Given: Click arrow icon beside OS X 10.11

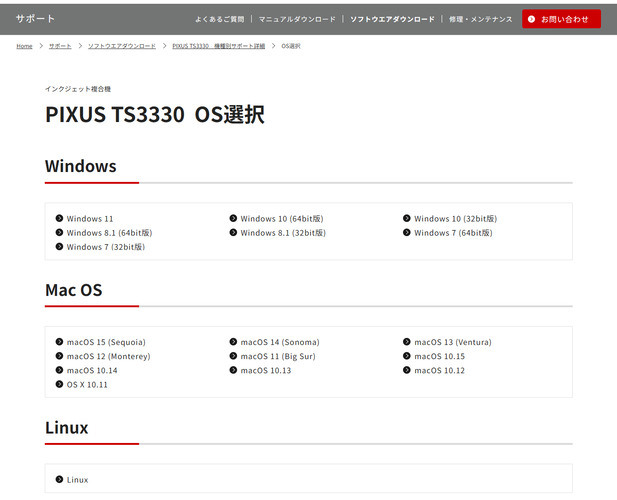Looking at the screenshot, I should 59,384.
